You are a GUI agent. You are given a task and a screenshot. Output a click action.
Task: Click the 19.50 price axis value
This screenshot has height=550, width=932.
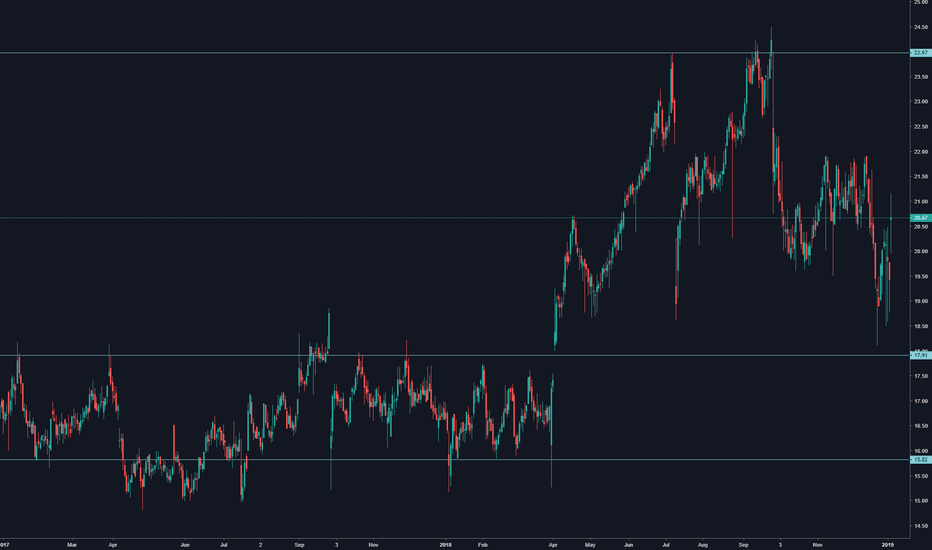tap(921, 276)
